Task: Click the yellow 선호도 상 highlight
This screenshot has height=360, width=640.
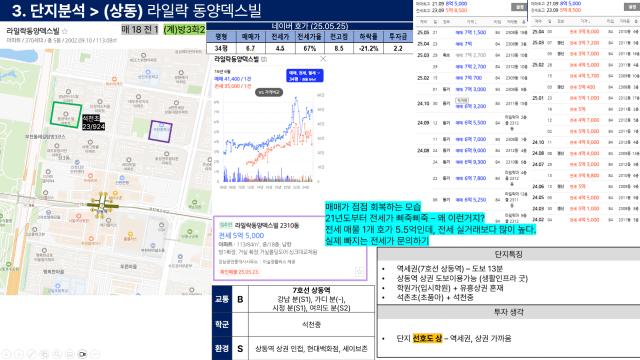Action: click(427, 338)
